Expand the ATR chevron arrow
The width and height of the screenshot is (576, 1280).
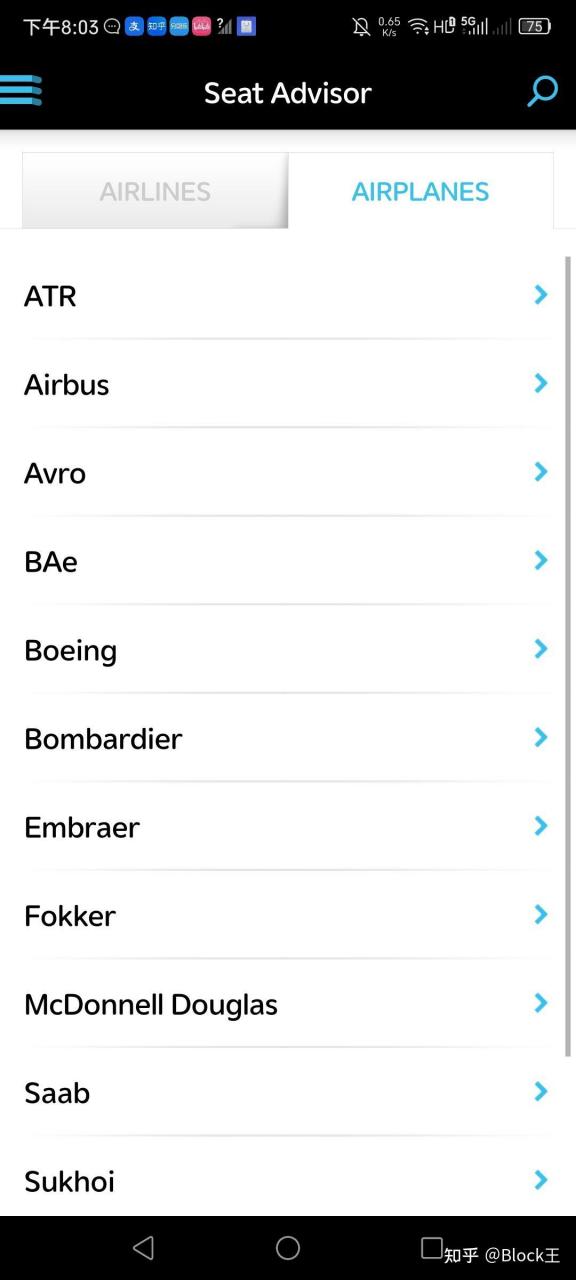click(x=541, y=294)
